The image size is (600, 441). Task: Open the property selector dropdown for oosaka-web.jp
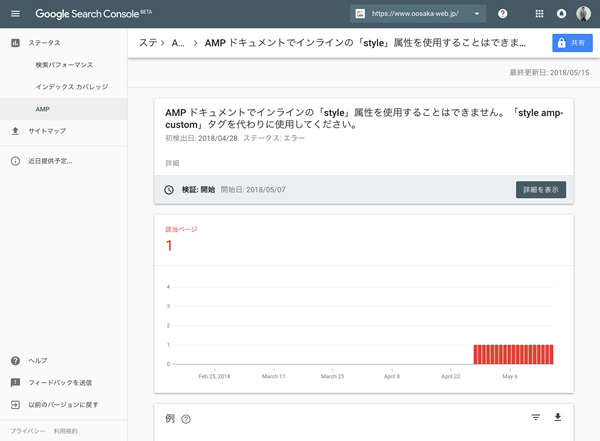point(418,14)
